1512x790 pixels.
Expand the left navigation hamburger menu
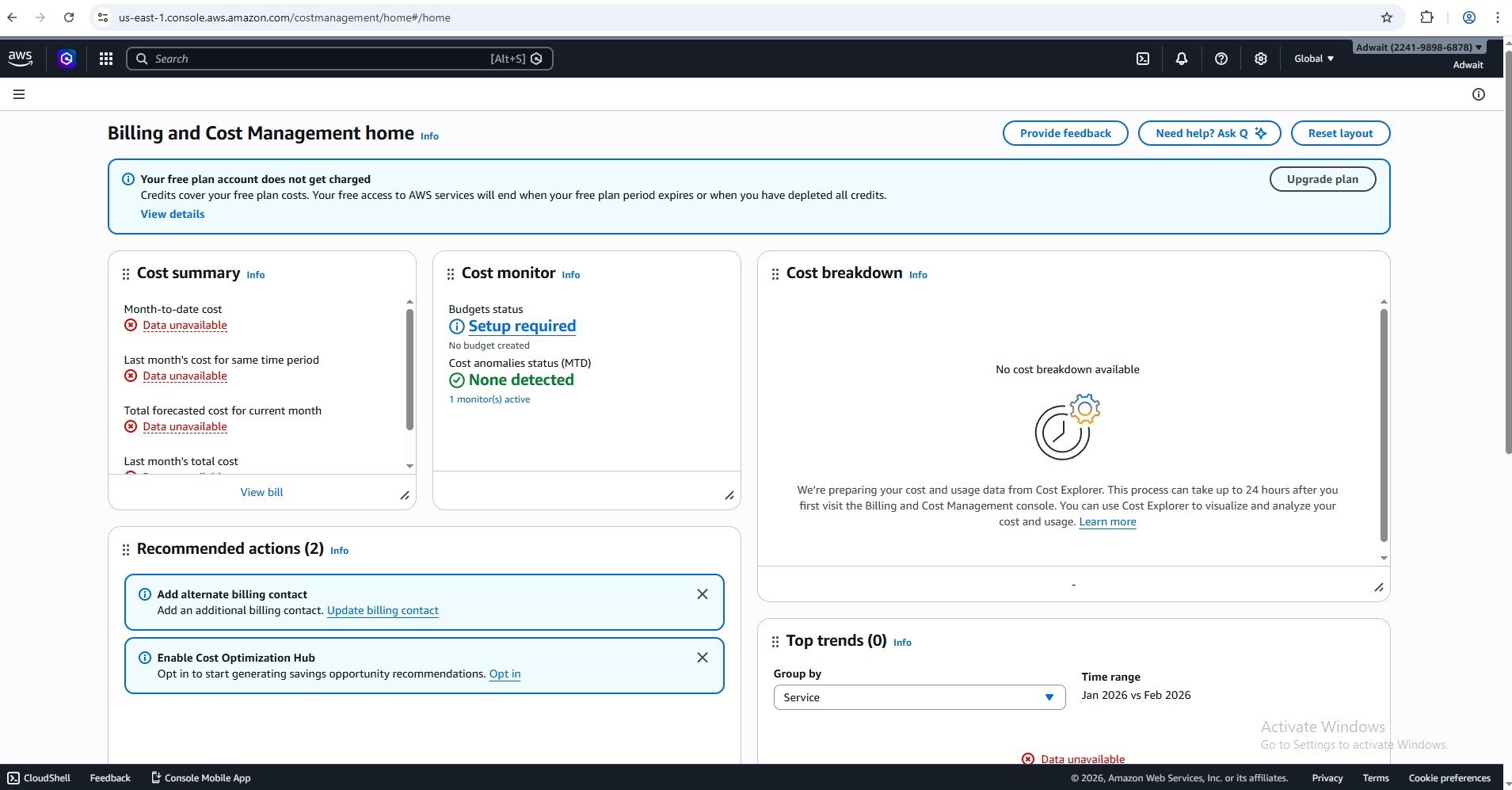[19, 94]
